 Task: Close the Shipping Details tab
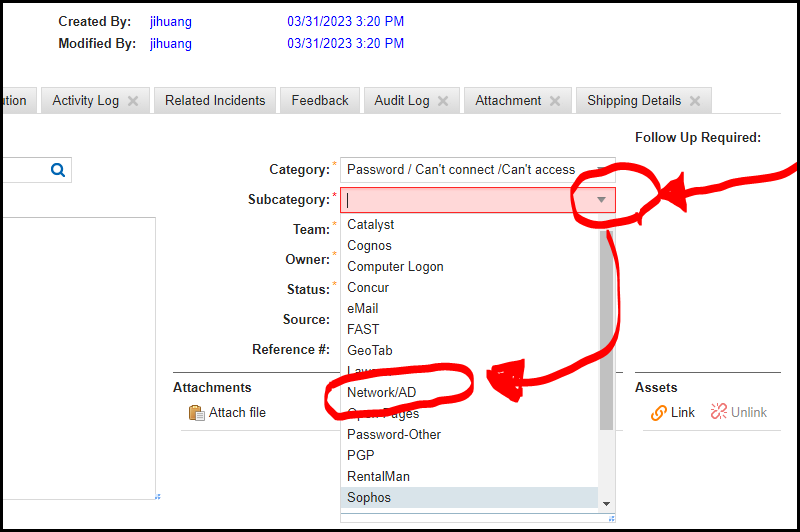[x=695, y=101]
